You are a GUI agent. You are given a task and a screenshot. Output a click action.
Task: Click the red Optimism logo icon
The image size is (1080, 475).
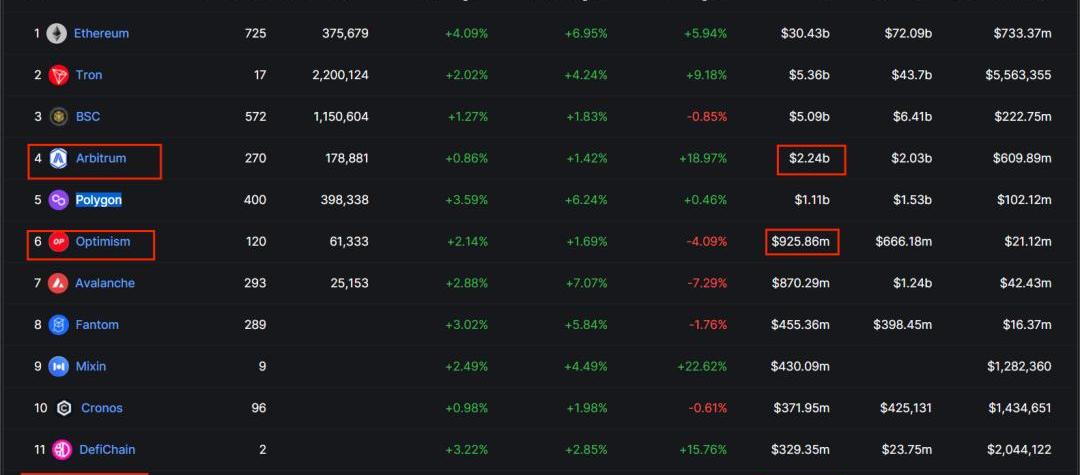(59, 242)
